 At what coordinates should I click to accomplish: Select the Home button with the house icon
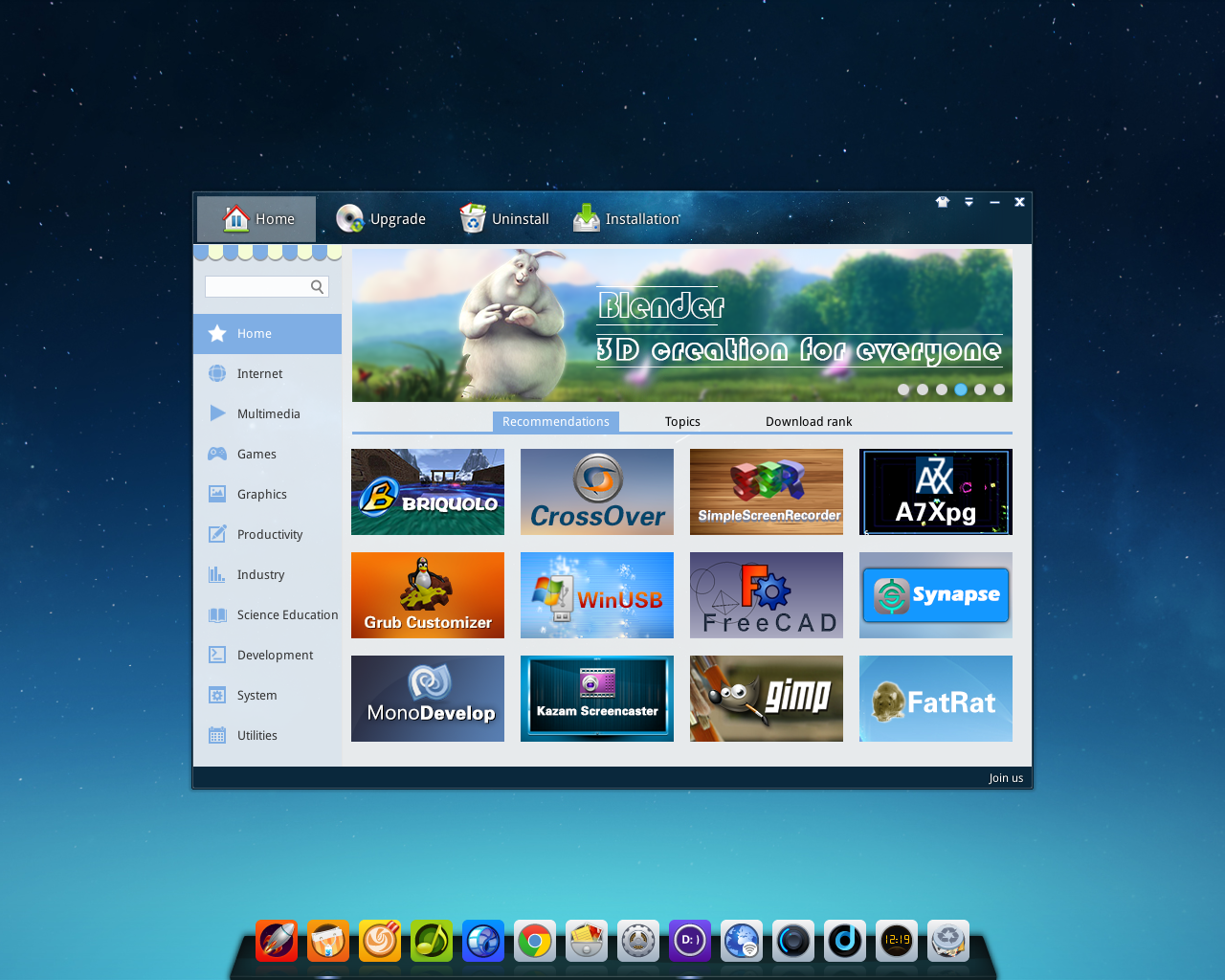click(x=256, y=219)
